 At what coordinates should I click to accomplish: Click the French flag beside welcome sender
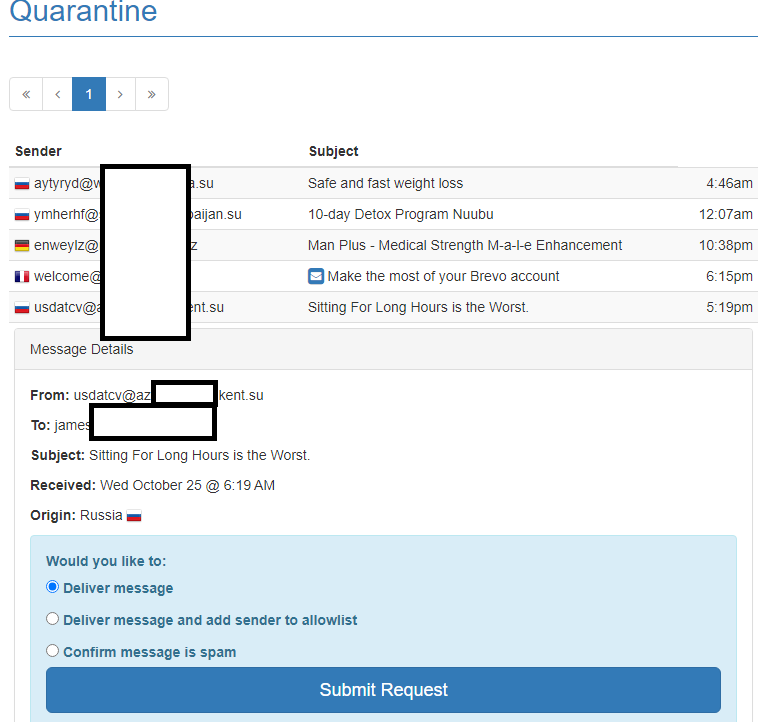pyautogui.click(x=22, y=276)
